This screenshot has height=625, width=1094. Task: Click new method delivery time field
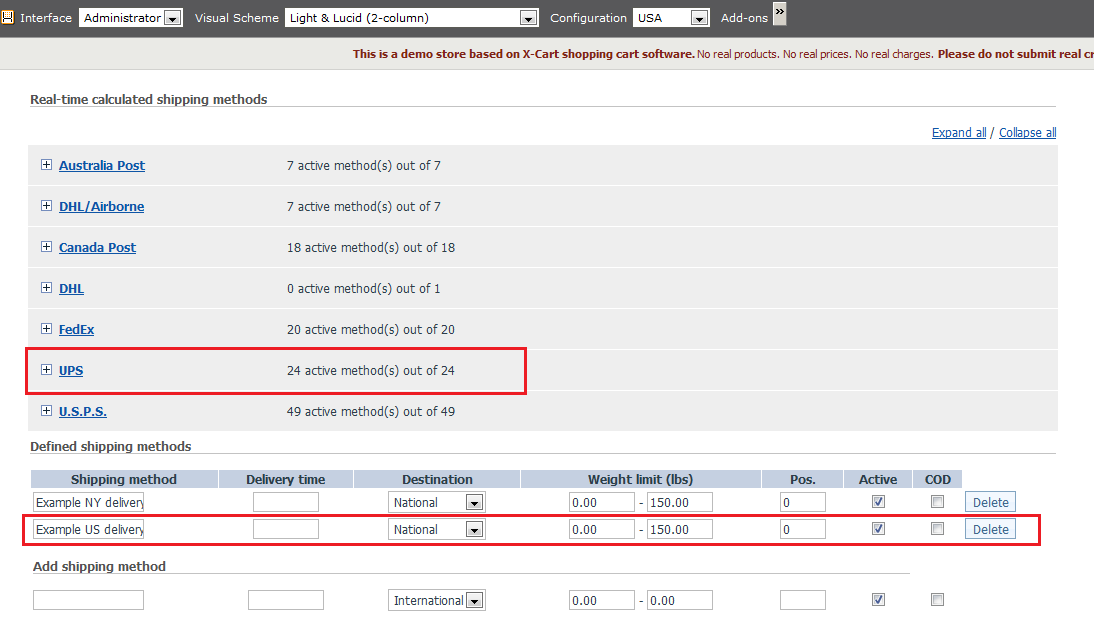(x=285, y=601)
